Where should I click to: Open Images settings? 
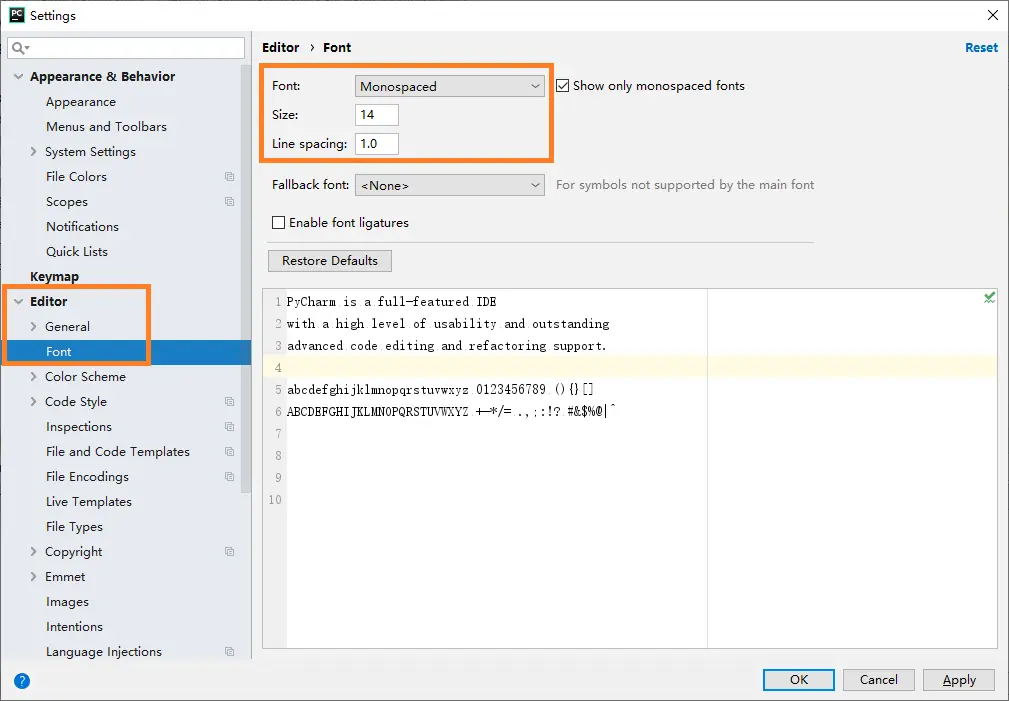click(67, 602)
